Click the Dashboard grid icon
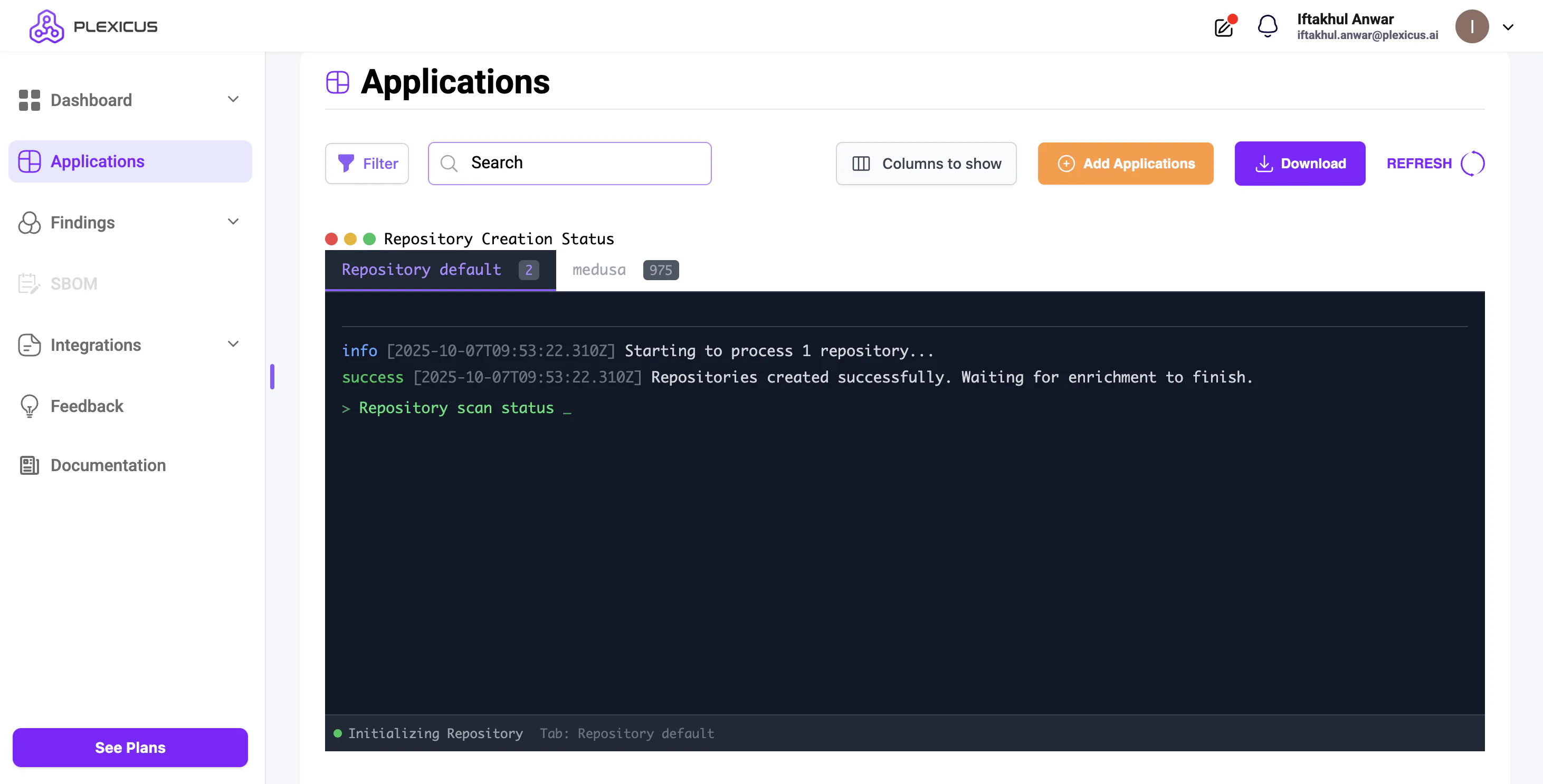Screen dimensions: 1543x784 tap(30, 100)
